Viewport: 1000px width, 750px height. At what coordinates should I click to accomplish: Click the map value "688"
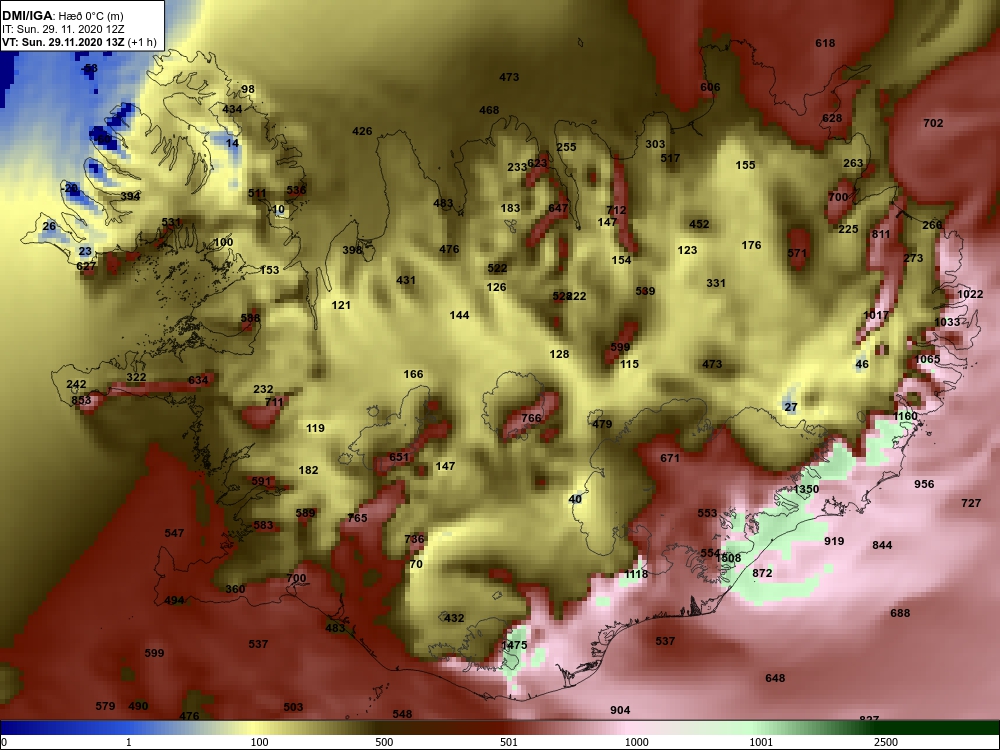[900, 614]
